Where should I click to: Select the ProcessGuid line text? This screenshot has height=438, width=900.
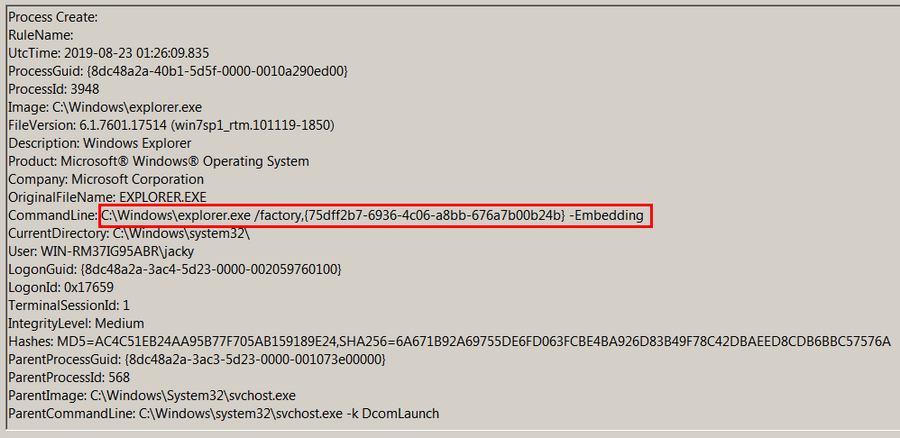coord(178,71)
